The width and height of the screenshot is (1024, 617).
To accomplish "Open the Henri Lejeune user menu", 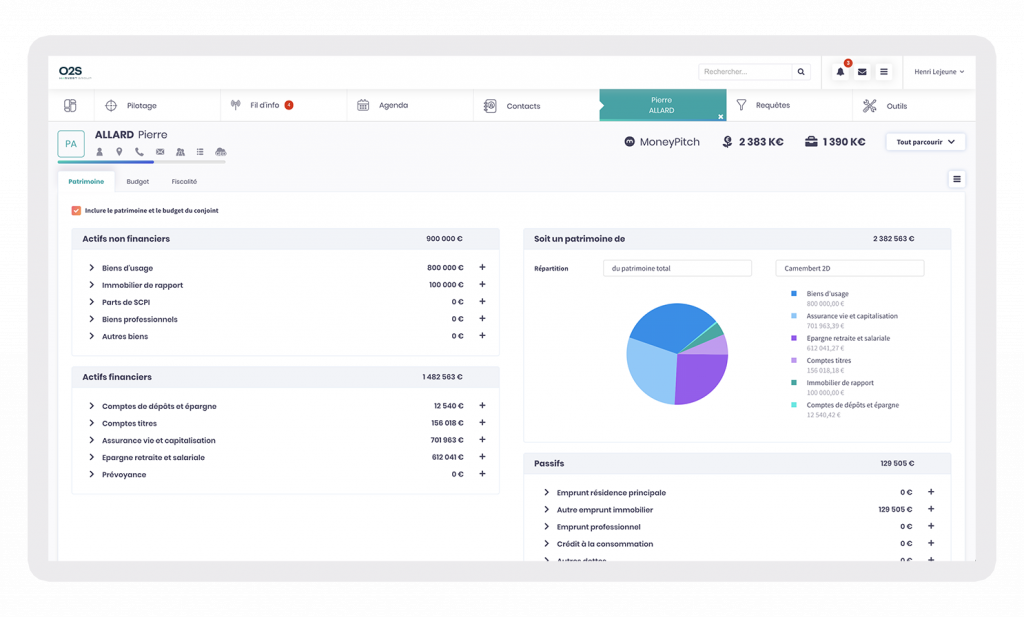I will 938,72.
